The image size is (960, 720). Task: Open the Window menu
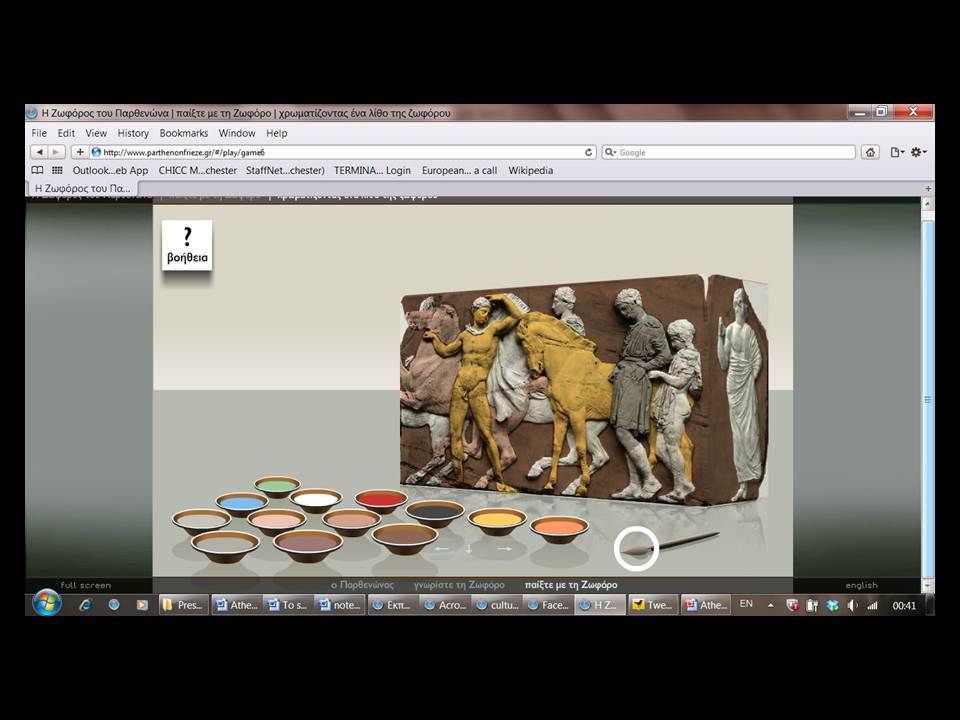[237, 133]
